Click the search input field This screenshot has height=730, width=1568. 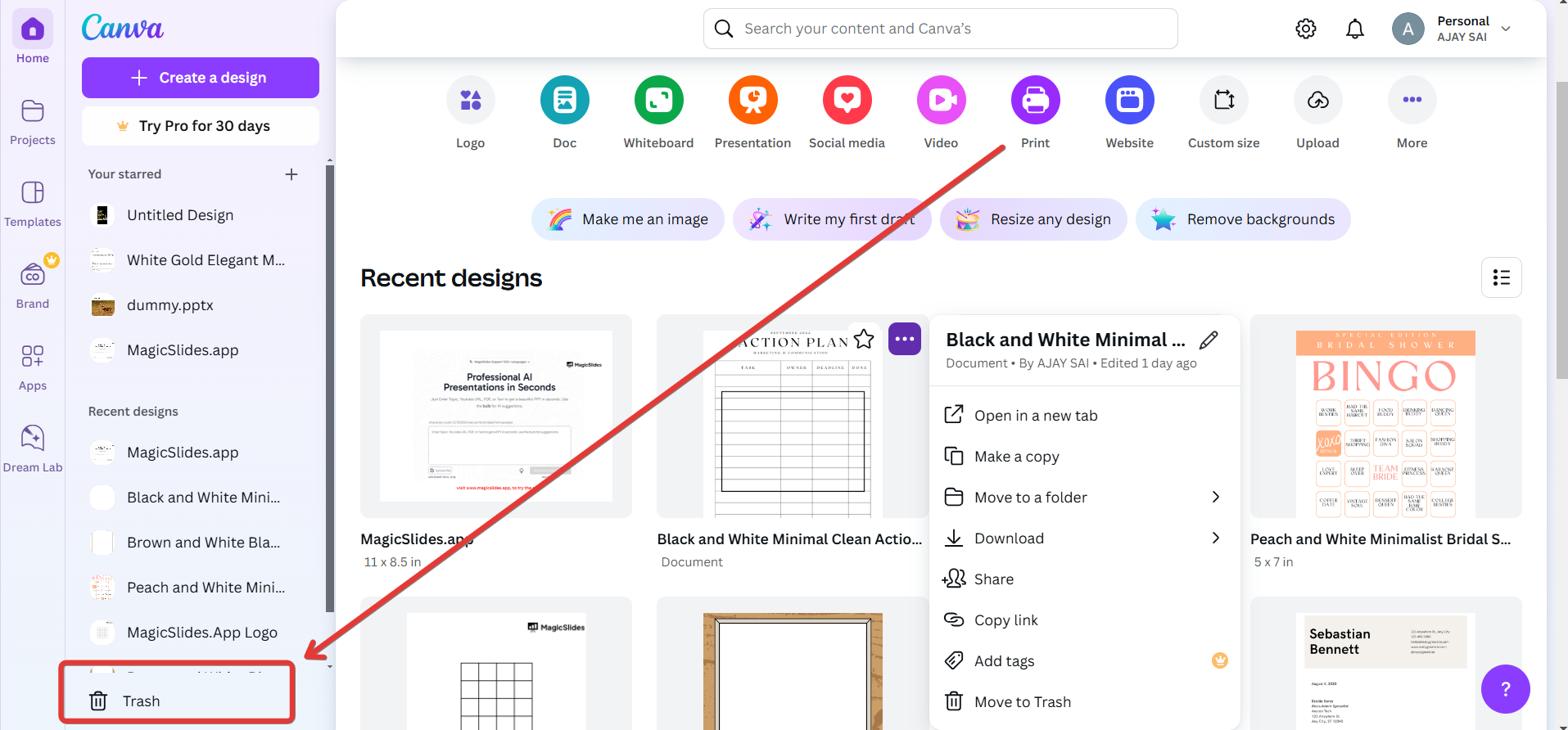tap(941, 29)
